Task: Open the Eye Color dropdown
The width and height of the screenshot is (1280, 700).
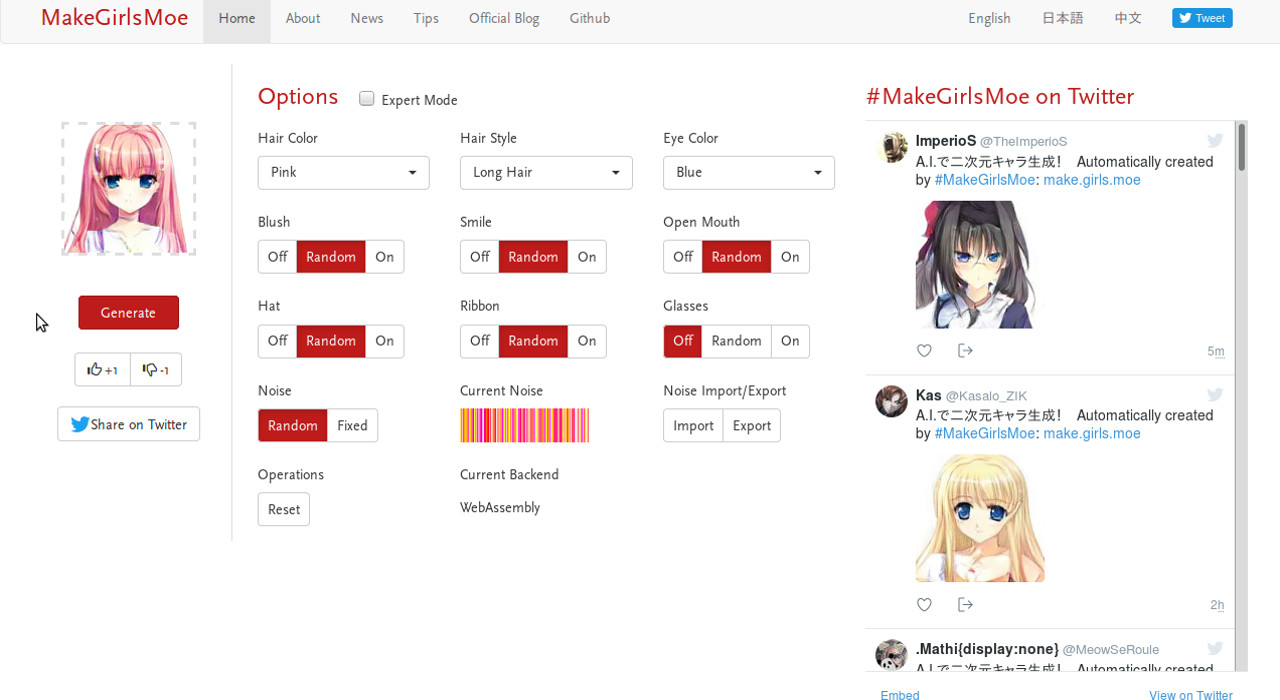Action: 748,173
